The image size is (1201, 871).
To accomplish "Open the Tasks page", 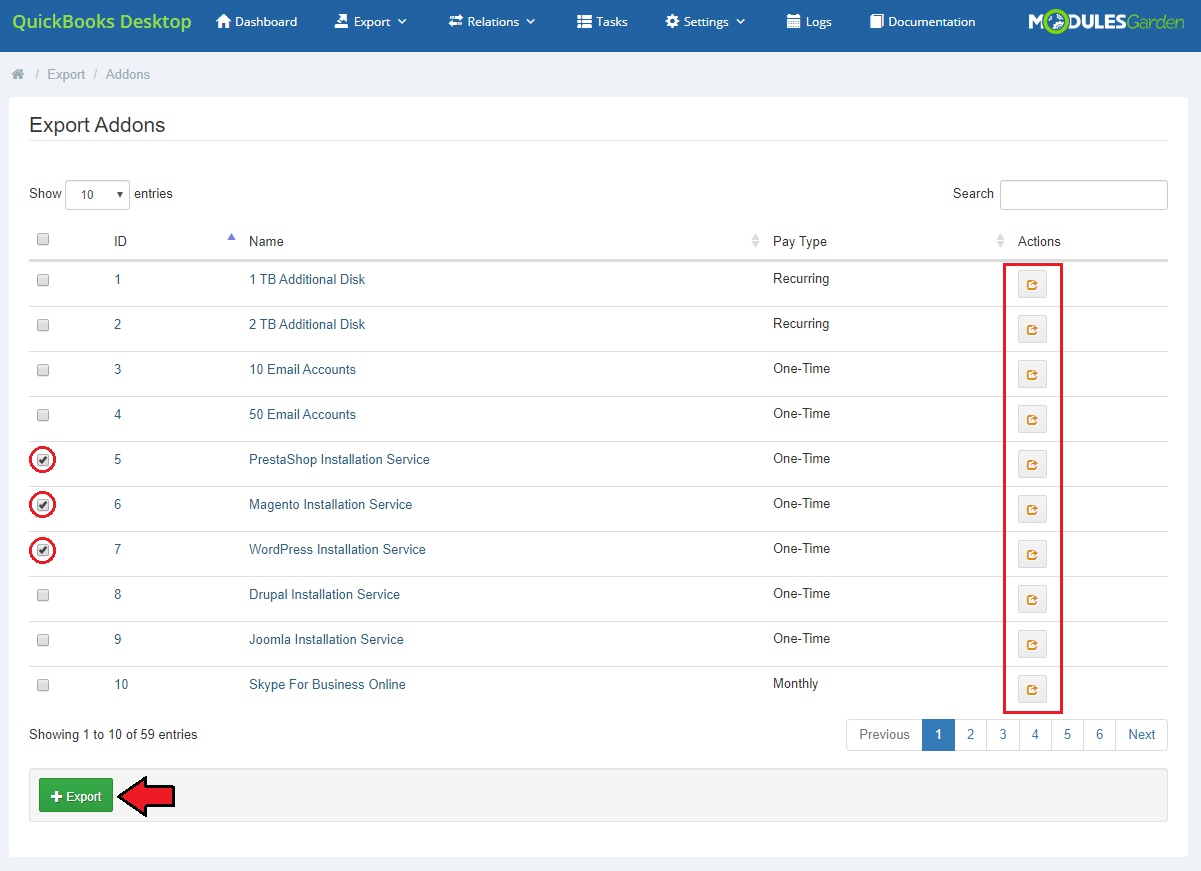I will point(602,21).
